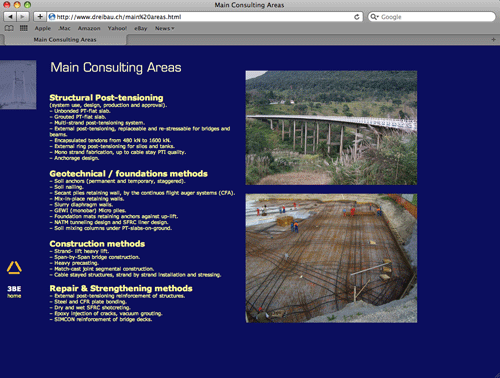500x378 pixels.
Task: Show Top Sites grid icon
Action: point(24,28)
